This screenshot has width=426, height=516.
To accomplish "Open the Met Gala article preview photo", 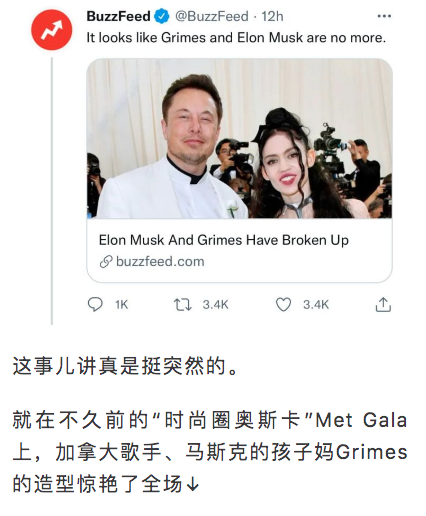I will (239, 139).
